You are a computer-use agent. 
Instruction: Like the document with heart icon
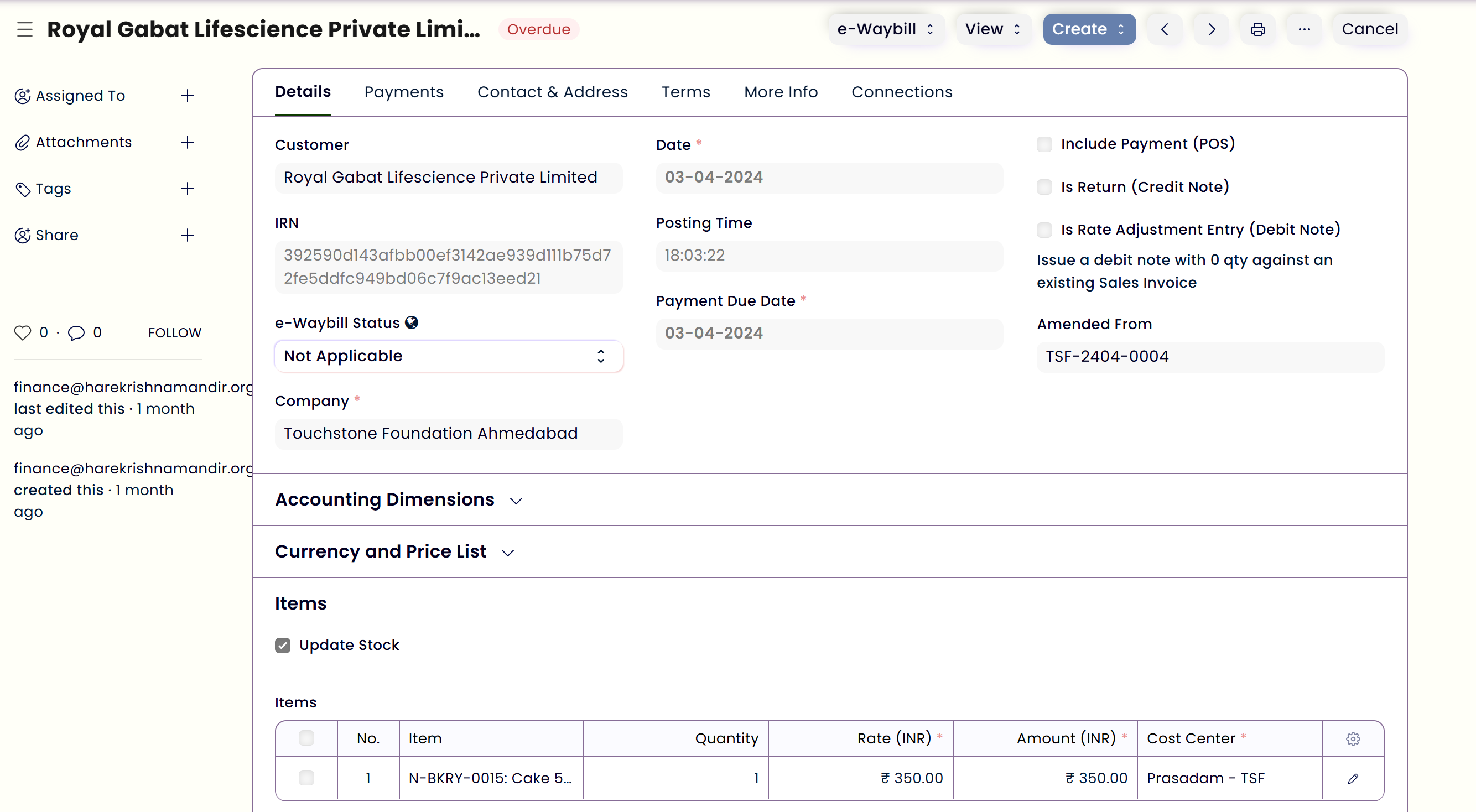pos(22,332)
